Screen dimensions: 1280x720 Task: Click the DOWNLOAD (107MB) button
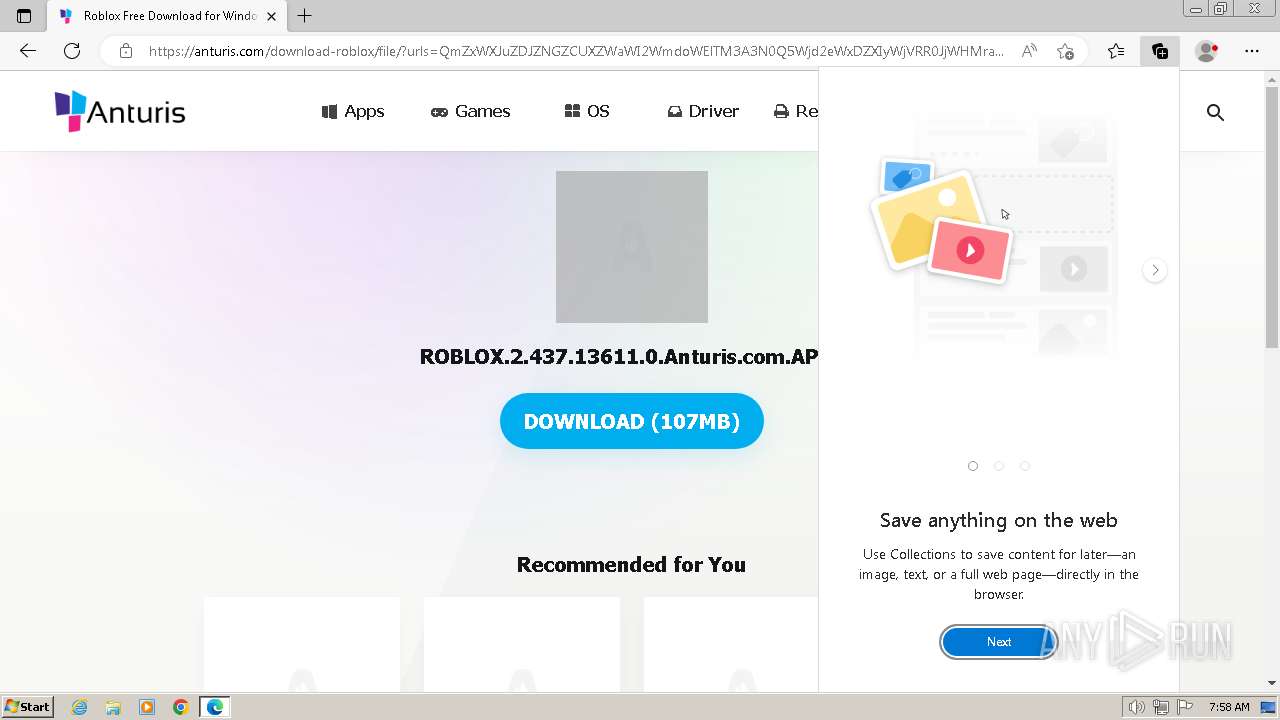click(632, 421)
